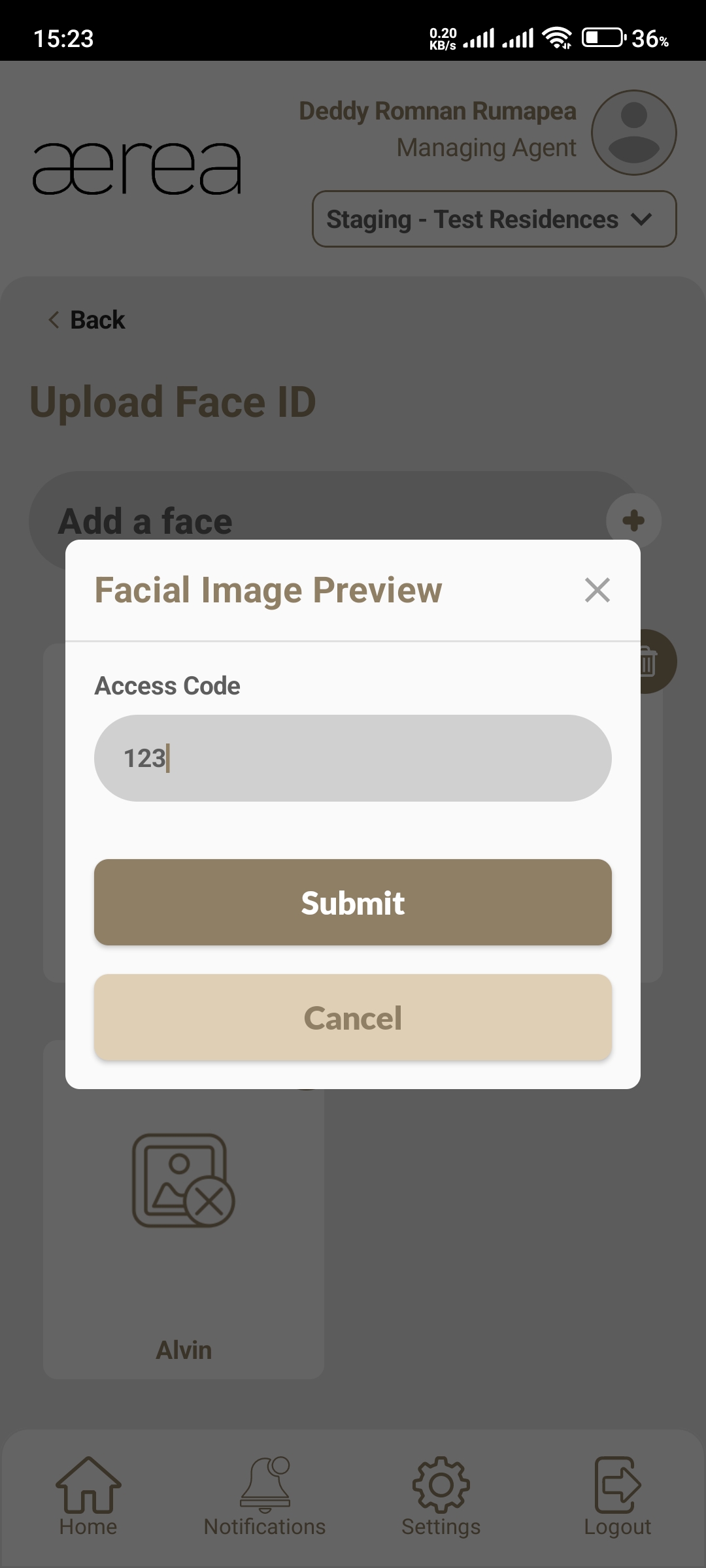Go back using the Back link
The width and height of the screenshot is (706, 1568).
pos(97,320)
